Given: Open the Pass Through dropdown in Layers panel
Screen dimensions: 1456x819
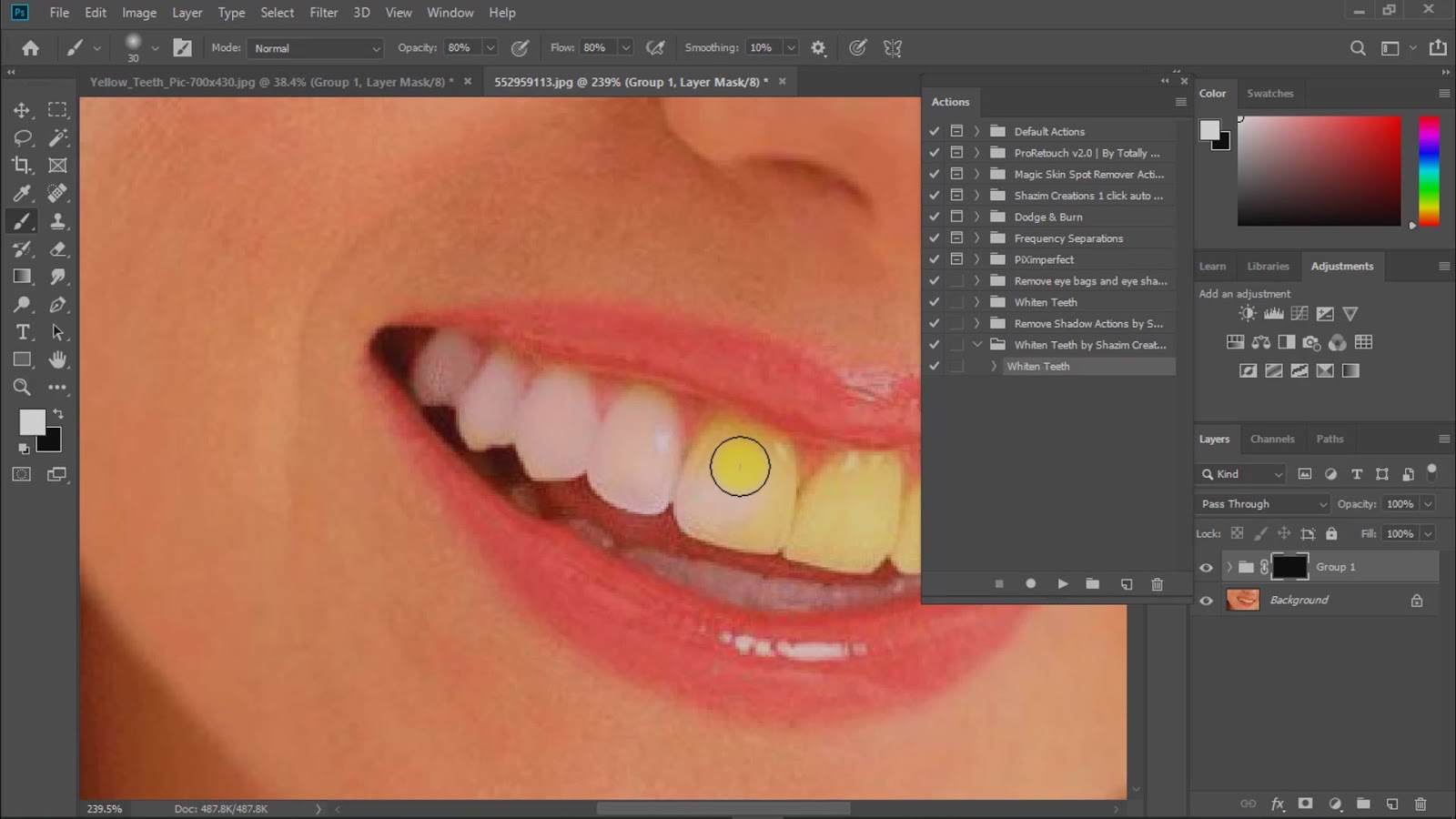Looking at the screenshot, I should 1260,503.
